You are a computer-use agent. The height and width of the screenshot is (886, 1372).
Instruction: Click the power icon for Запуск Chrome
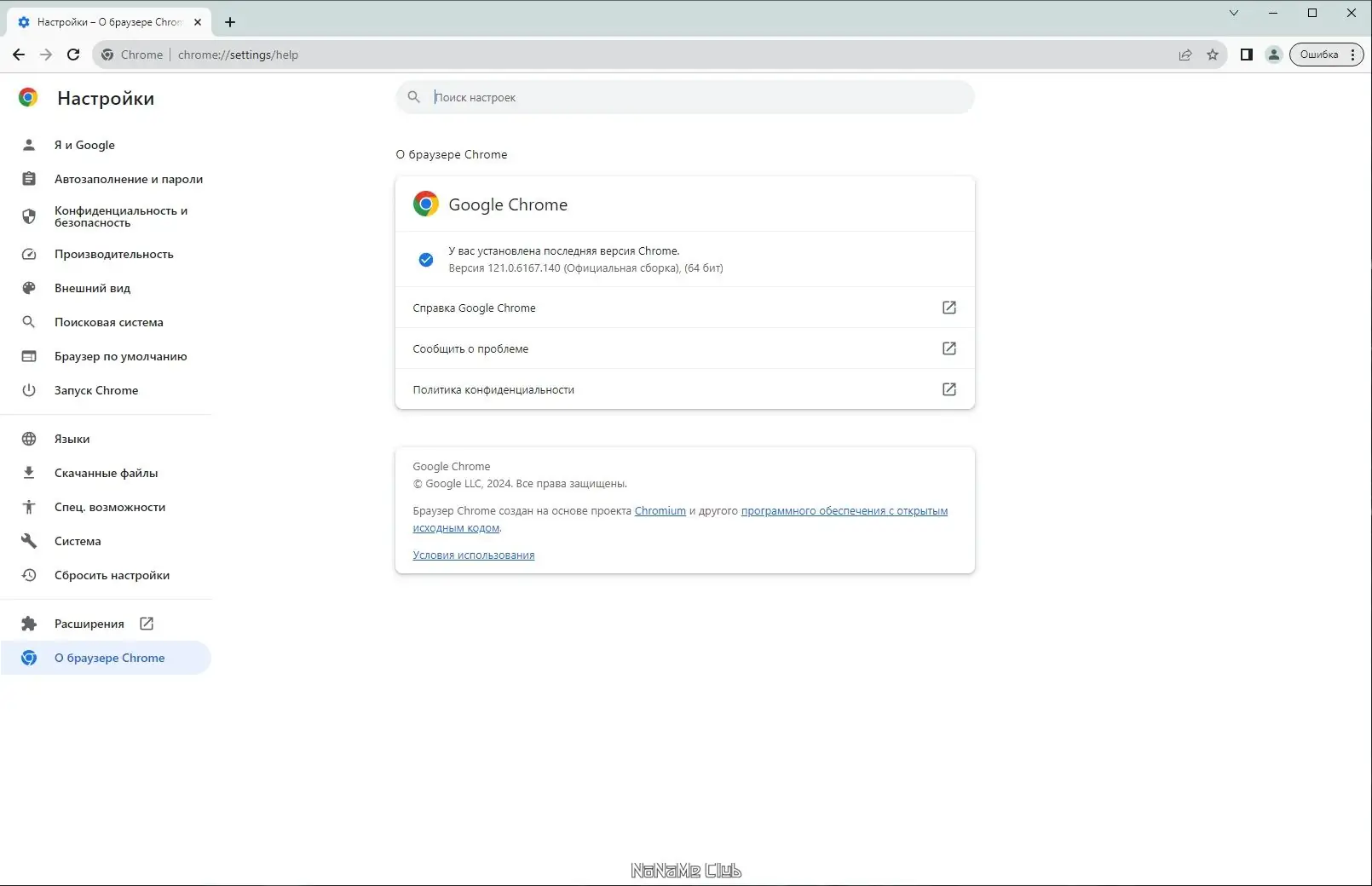coord(29,390)
